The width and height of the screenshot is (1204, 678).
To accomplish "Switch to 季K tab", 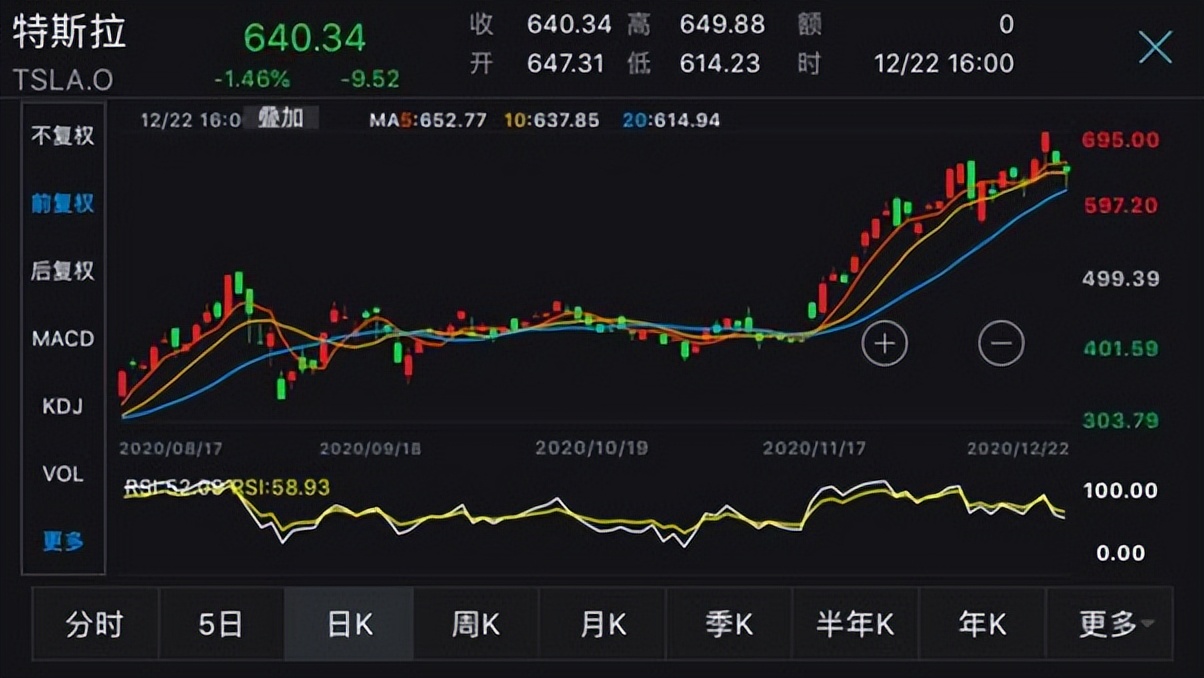I will [728, 625].
